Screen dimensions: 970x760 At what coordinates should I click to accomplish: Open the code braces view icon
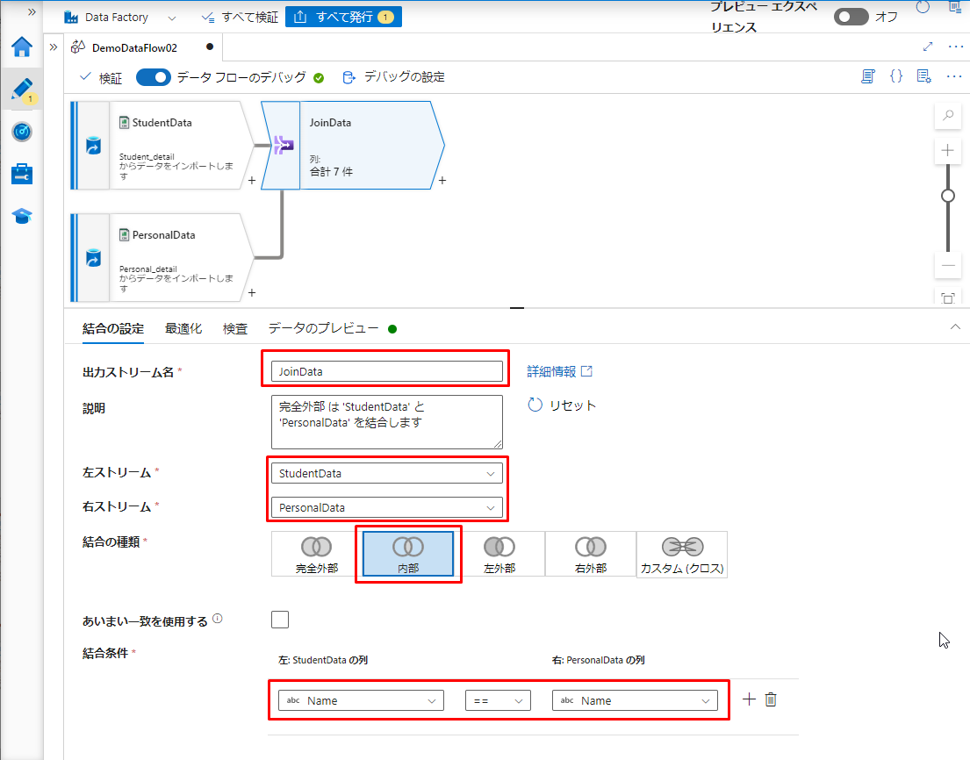pyautogui.click(x=896, y=77)
